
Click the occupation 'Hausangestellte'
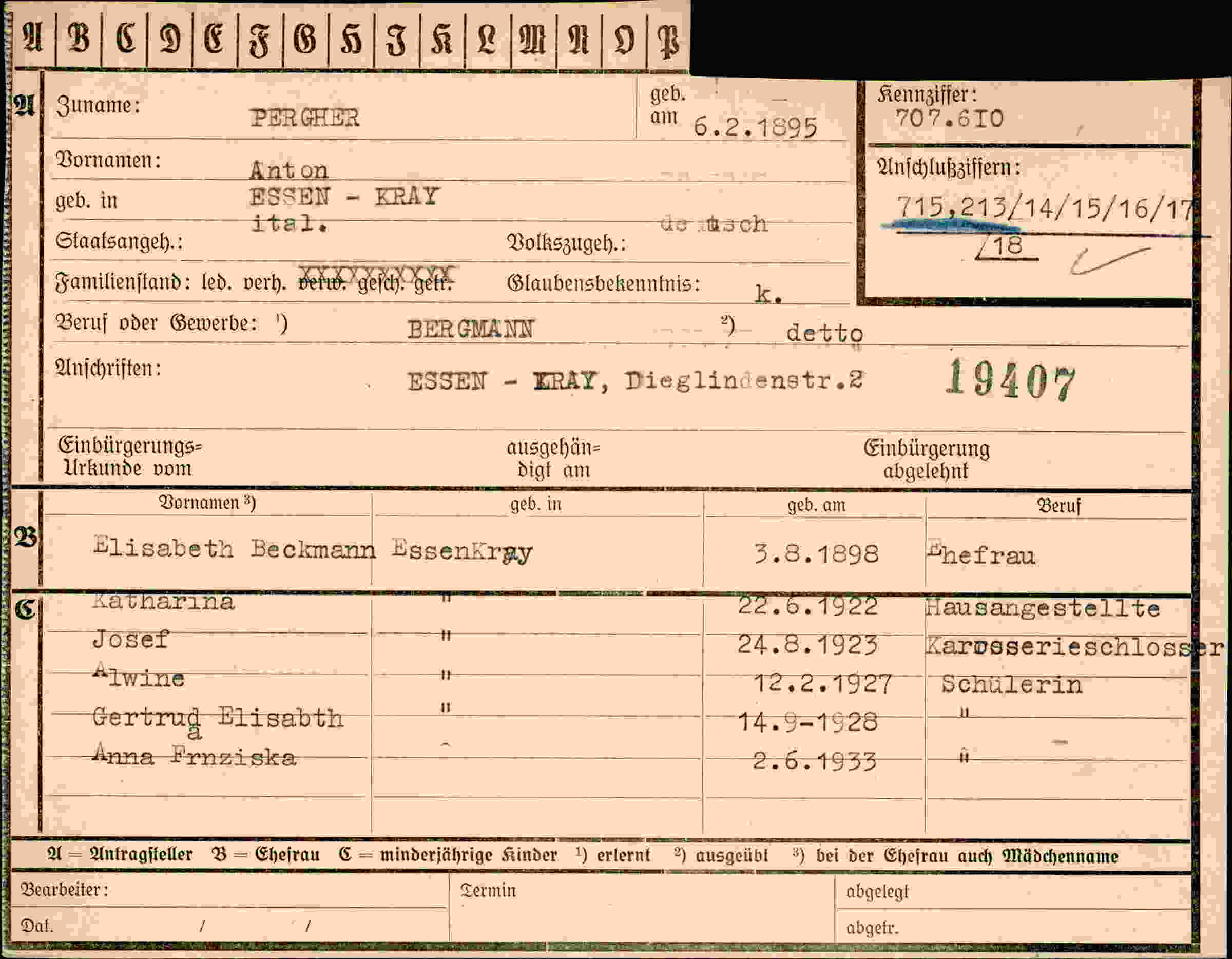1043,608
